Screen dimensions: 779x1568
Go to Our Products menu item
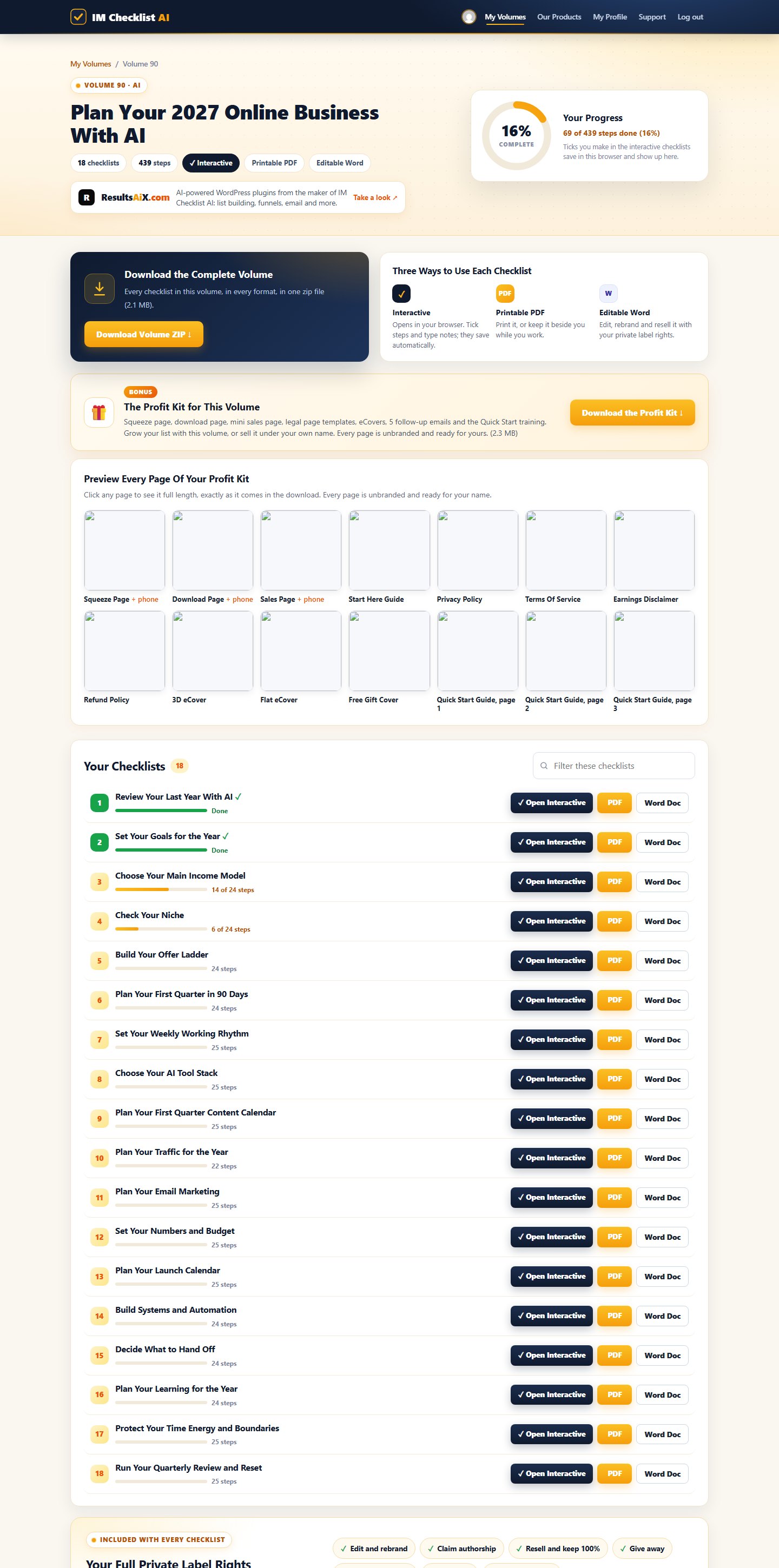[x=558, y=17]
